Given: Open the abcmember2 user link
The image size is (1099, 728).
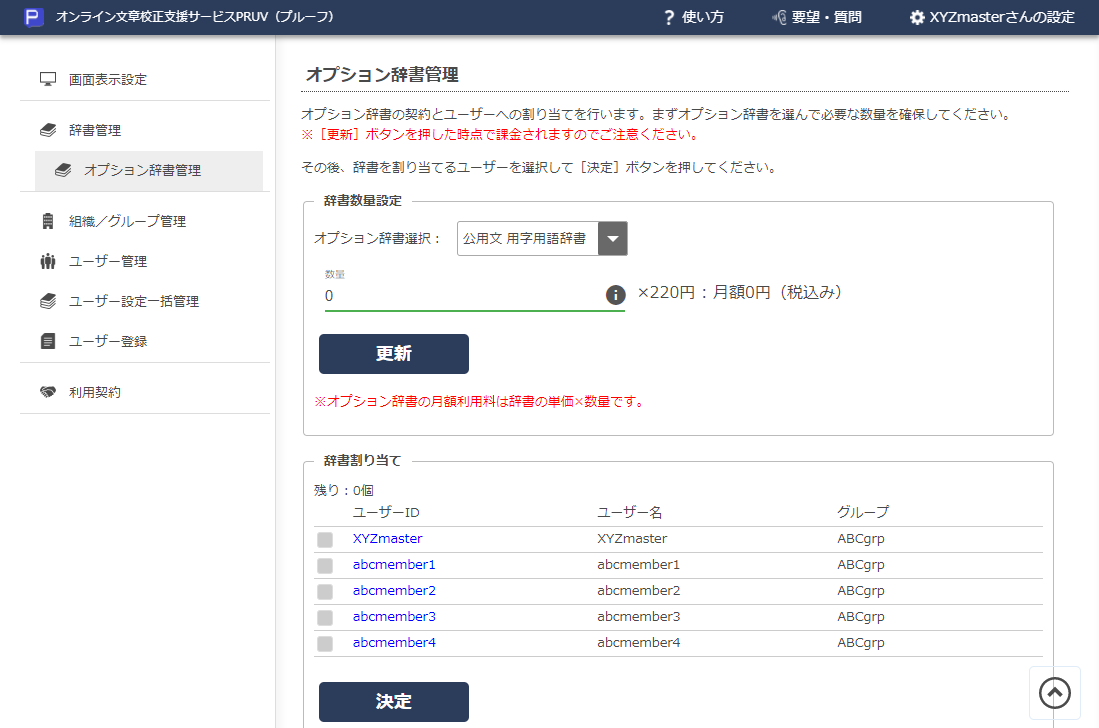Looking at the screenshot, I should coord(393,590).
